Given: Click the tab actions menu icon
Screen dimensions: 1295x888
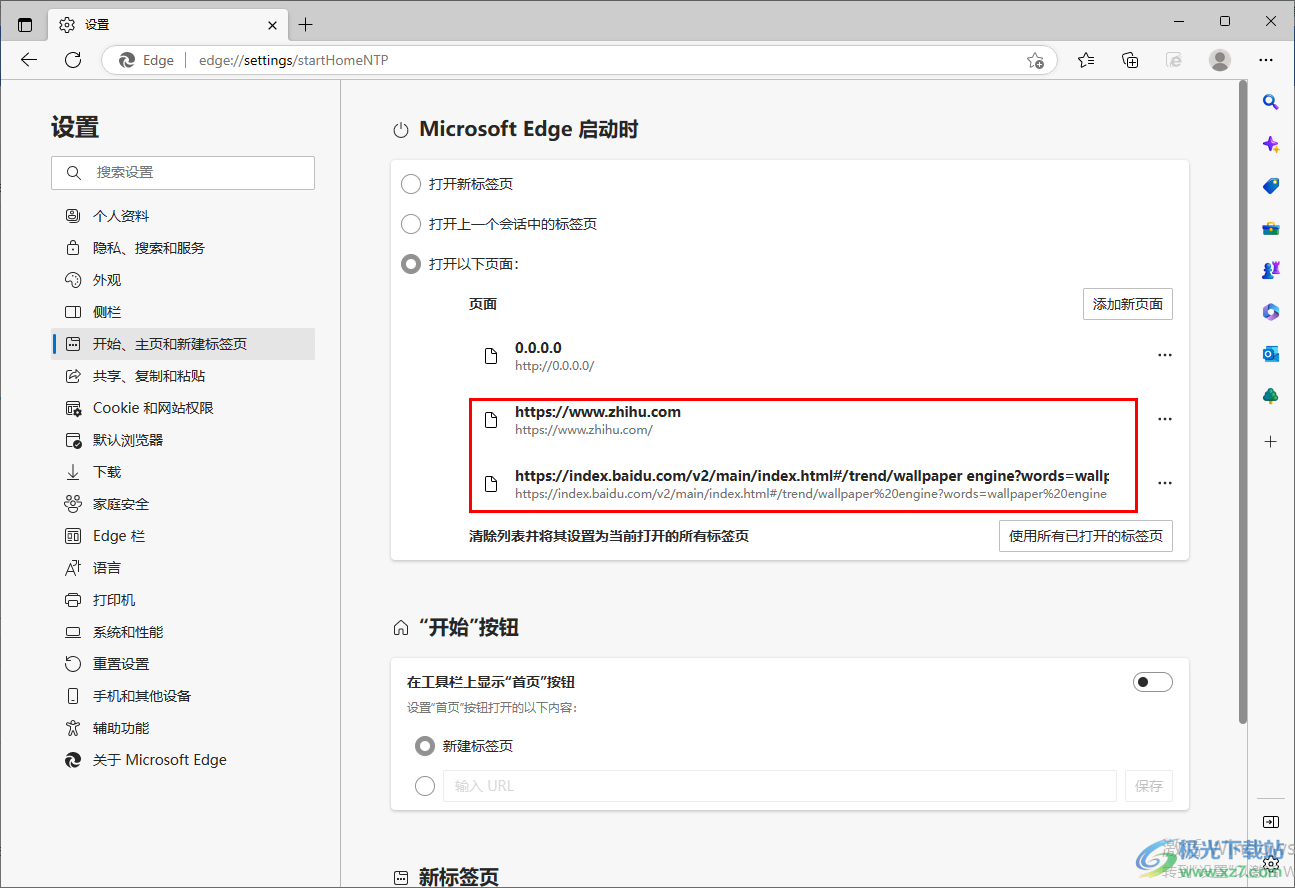Looking at the screenshot, I should 25,25.
